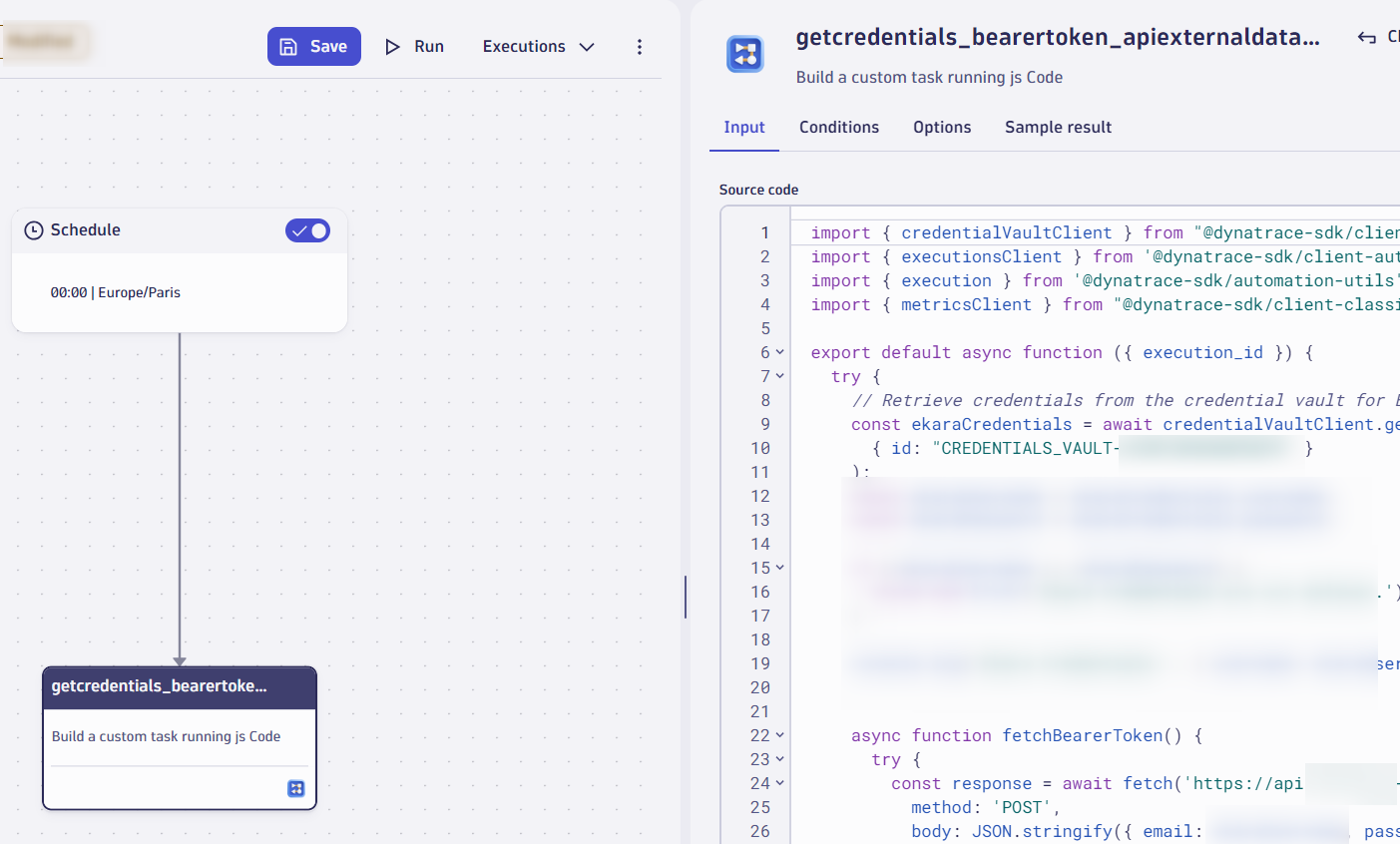
Task: Switch to the Conditions tab
Action: (x=838, y=127)
